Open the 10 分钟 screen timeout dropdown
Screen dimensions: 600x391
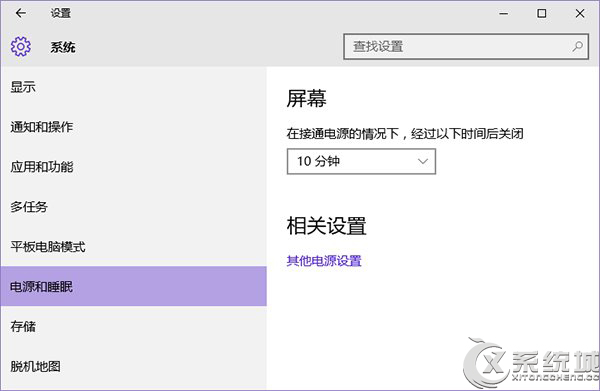click(x=361, y=161)
